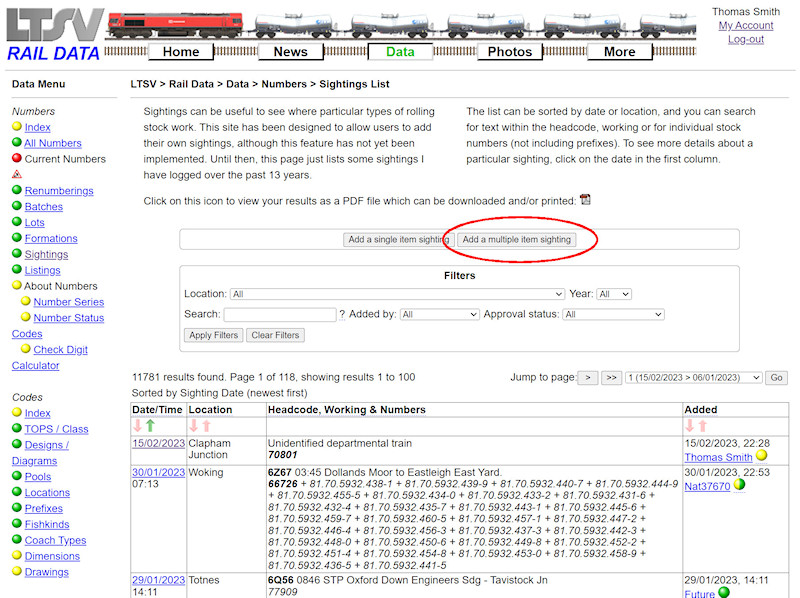Image resolution: width=800 pixels, height=598 pixels.
Task: Click the red bullet beside Current Numbers
Action: click(x=17, y=158)
